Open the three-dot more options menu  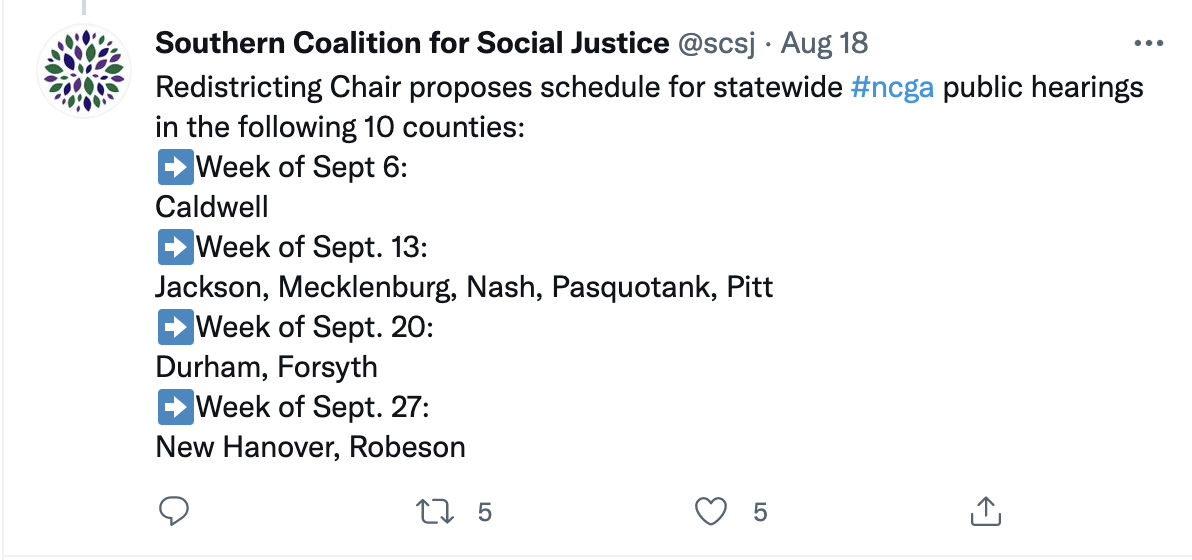(1148, 43)
